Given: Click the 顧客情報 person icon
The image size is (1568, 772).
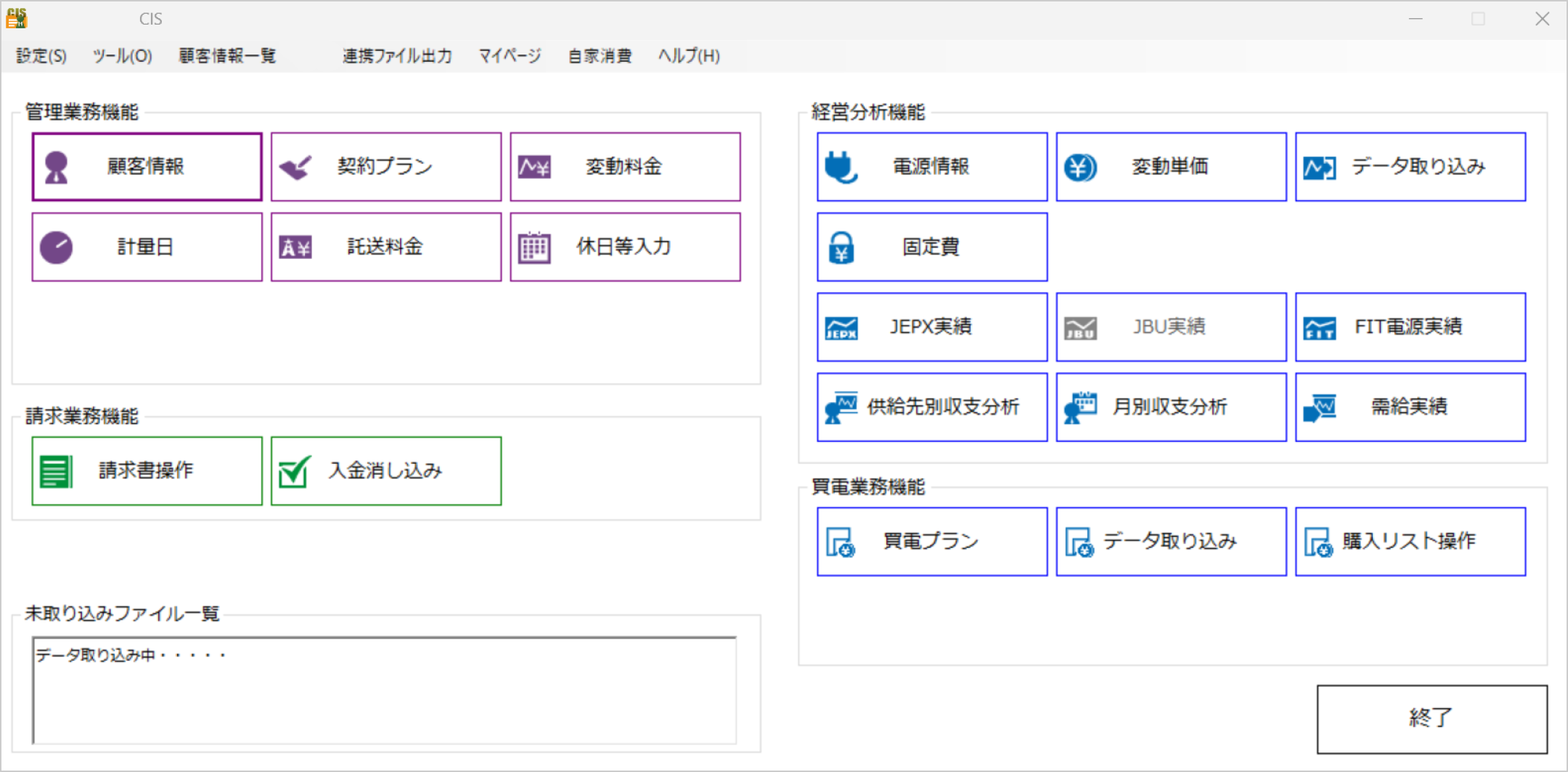Looking at the screenshot, I should coord(56,167).
